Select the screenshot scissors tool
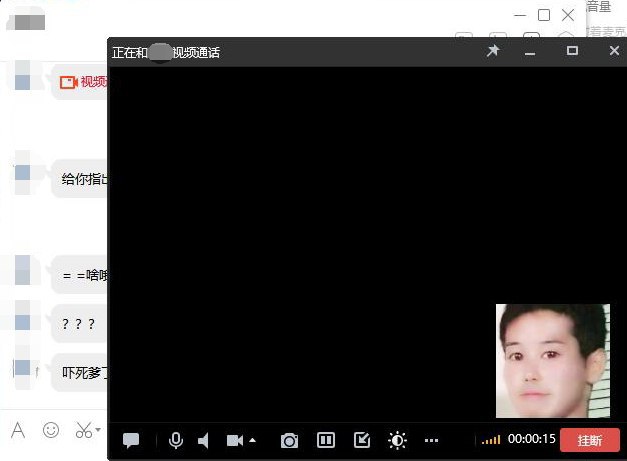 point(82,430)
